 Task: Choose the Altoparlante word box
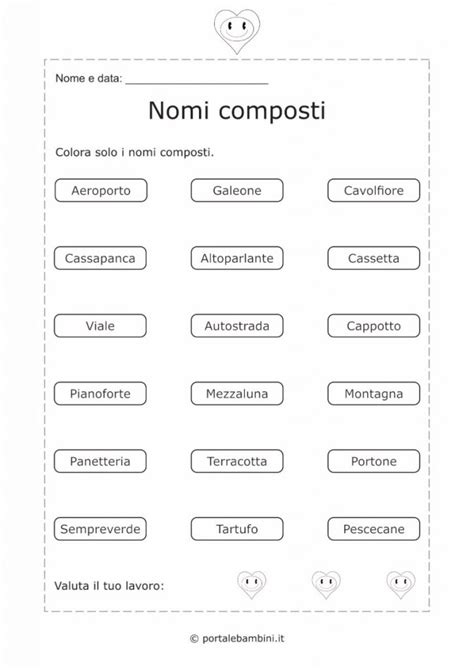(237, 258)
